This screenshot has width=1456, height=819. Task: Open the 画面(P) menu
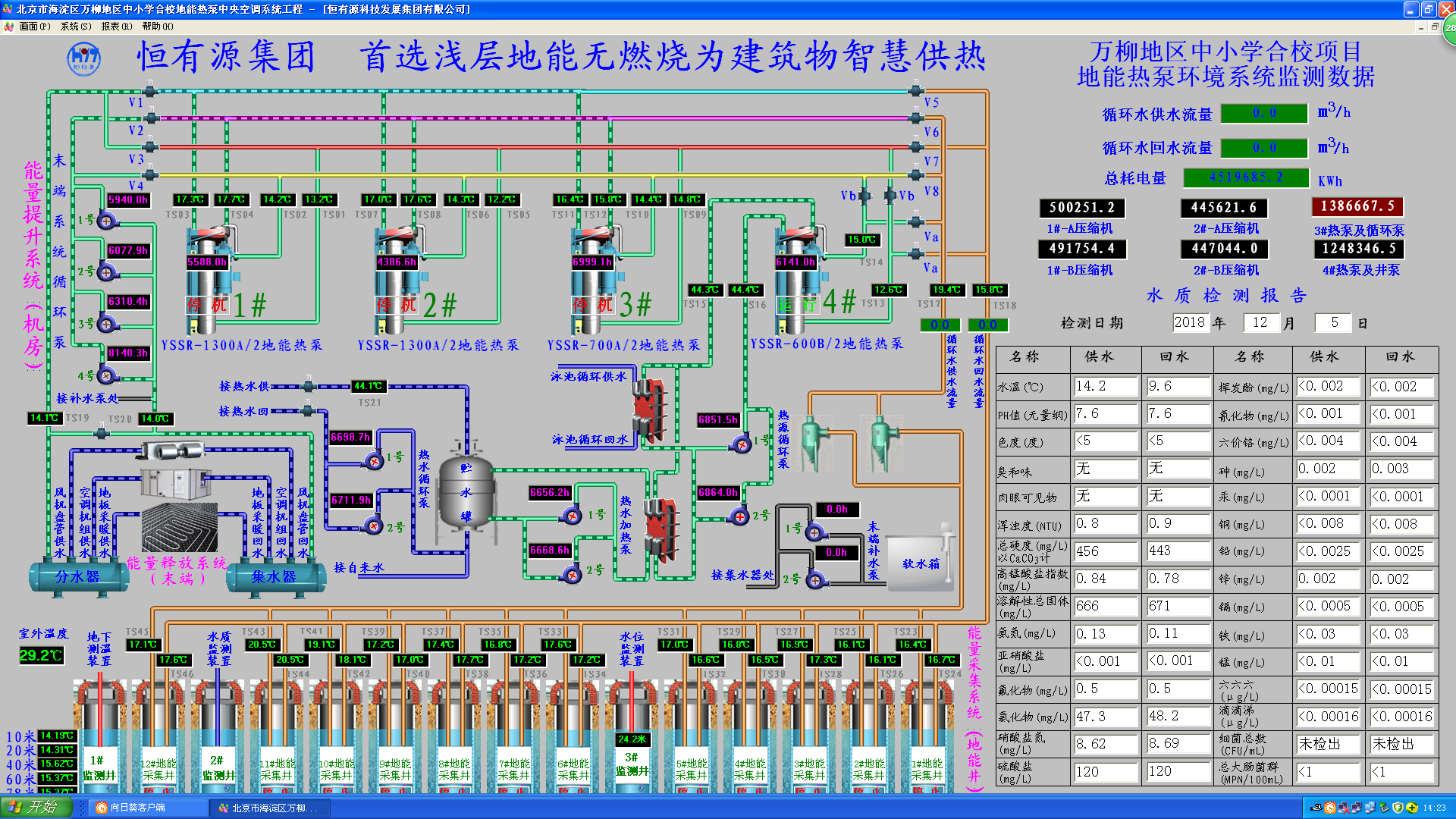pyautogui.click(x=35, y=27)
